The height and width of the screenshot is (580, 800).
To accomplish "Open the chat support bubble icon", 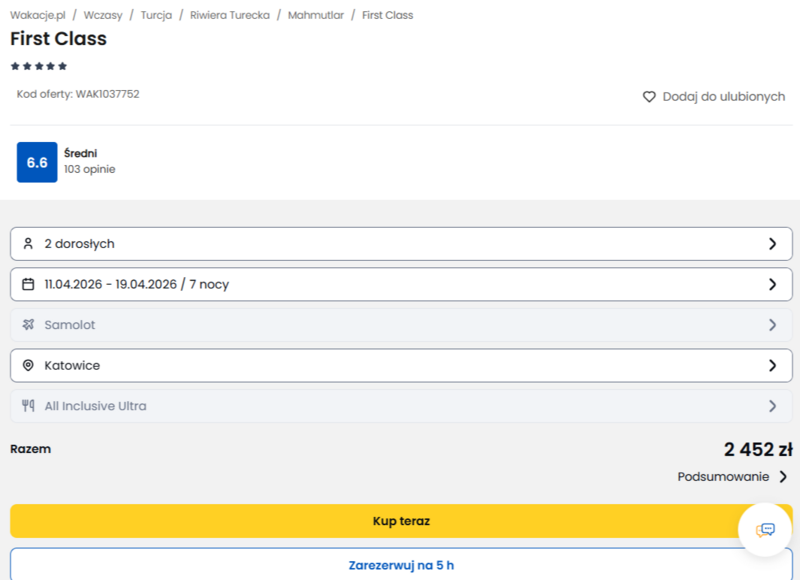I will [765, 530].
